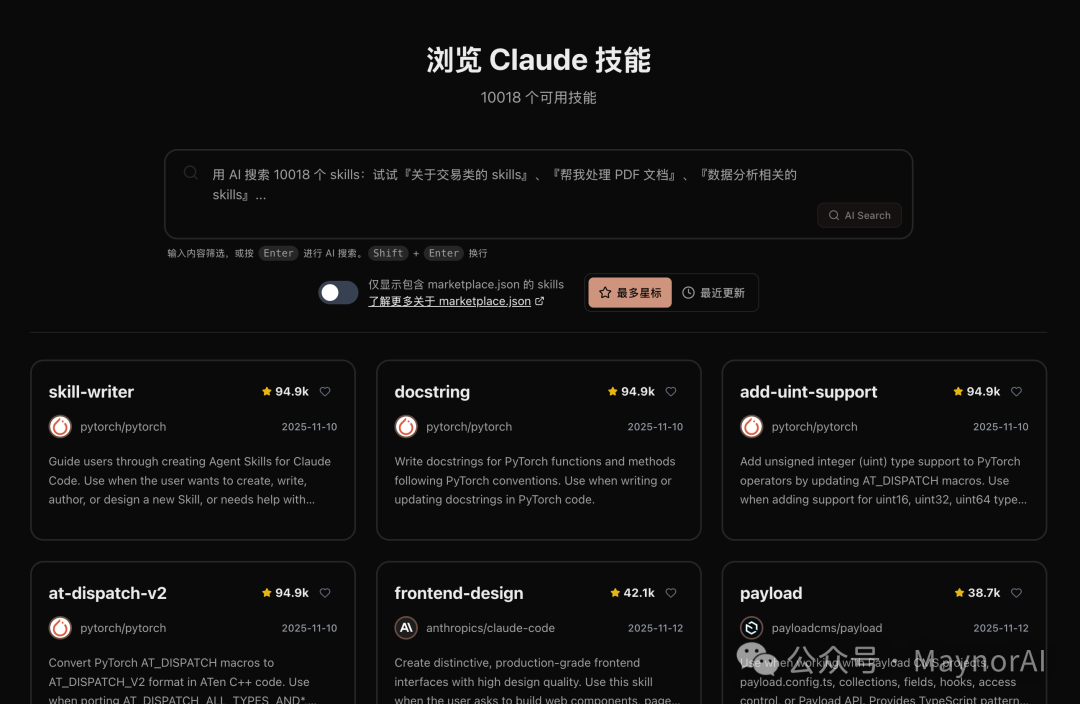Image resolution: width=1080 pixels, height=704 pixels.
Task: Click pytorch/pytorch repo name on skill-writer card
Action: click(123, 426)
